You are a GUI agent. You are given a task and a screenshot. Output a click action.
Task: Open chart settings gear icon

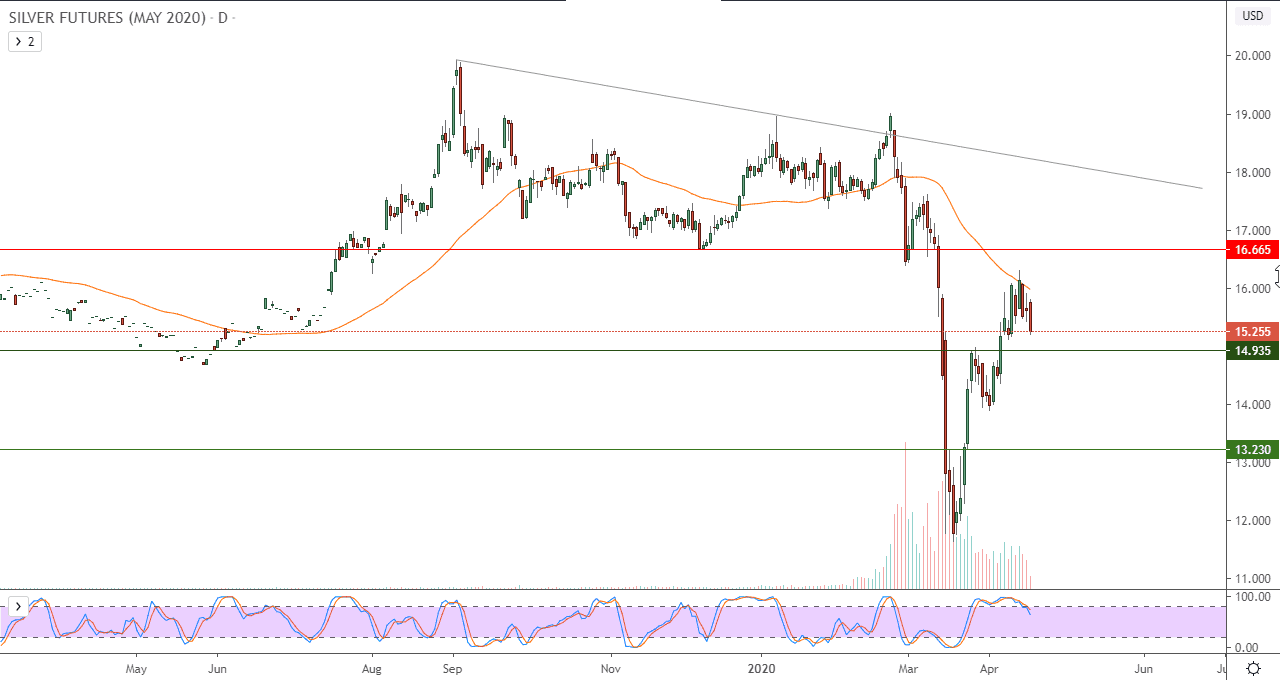[x=1254, y=668]
